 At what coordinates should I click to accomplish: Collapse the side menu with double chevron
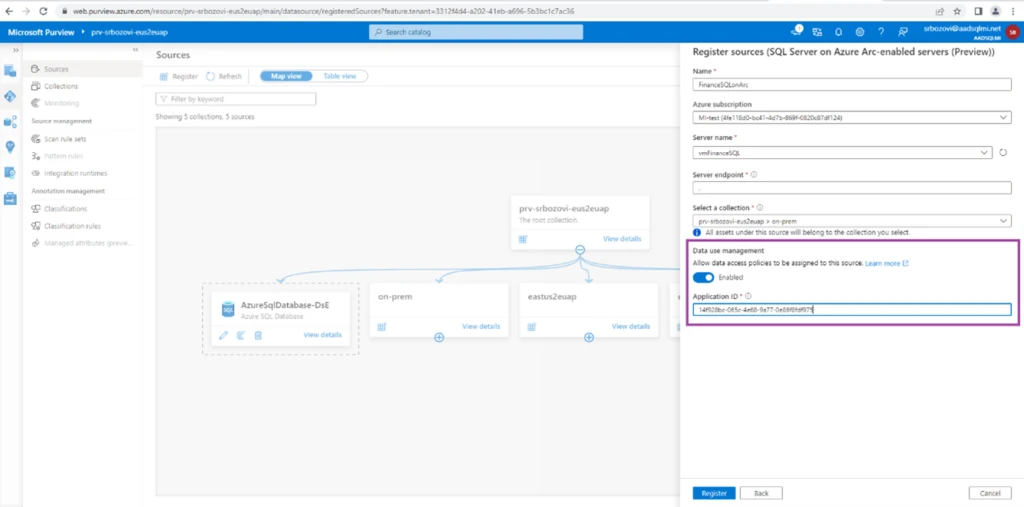[x=135, y=50]
